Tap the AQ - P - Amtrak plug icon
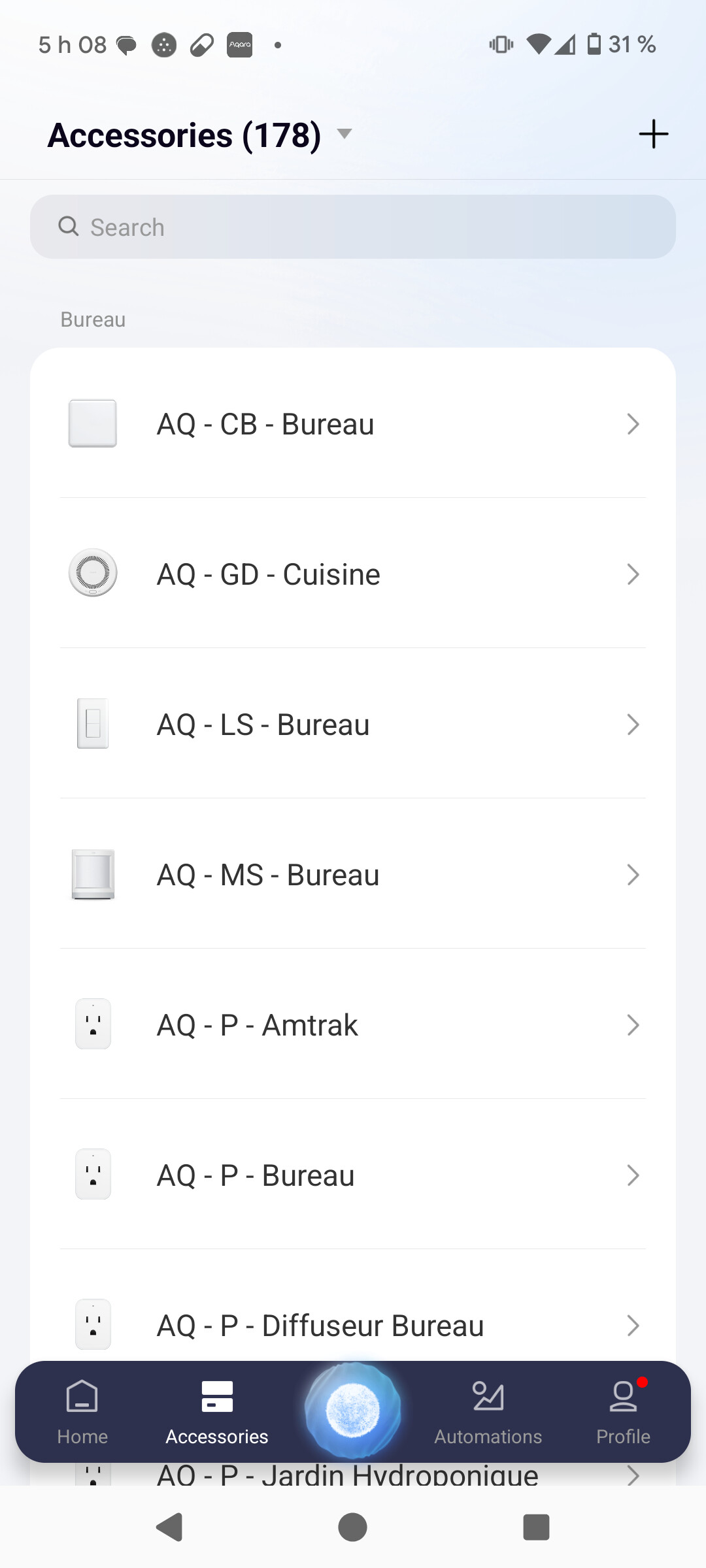Image resolution: width=706 pixels, height=1568 pixels. coord(93,1024)
